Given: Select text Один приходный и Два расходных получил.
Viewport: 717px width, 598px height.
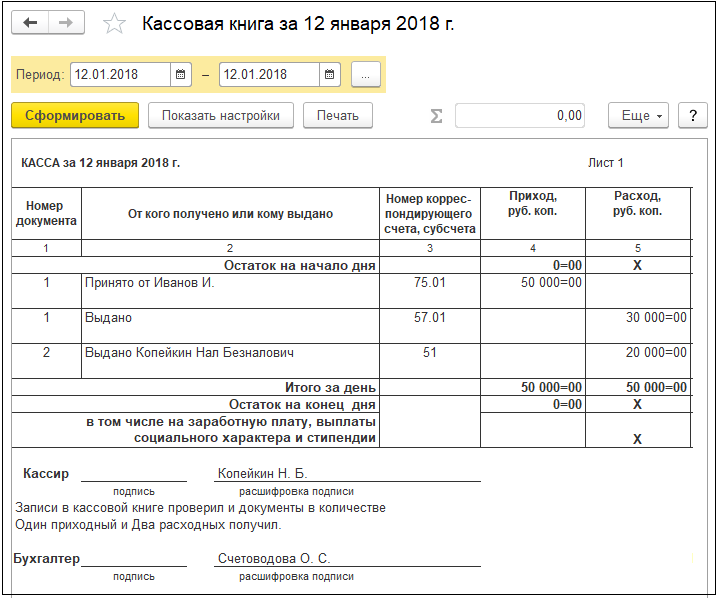Looking at the screenshot, I should pyautogui.click(x=148, y=524).
